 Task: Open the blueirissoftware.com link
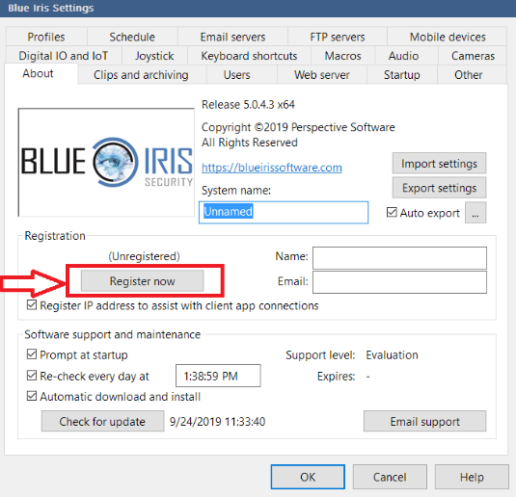pyautogui.click(x=272, y=167)
